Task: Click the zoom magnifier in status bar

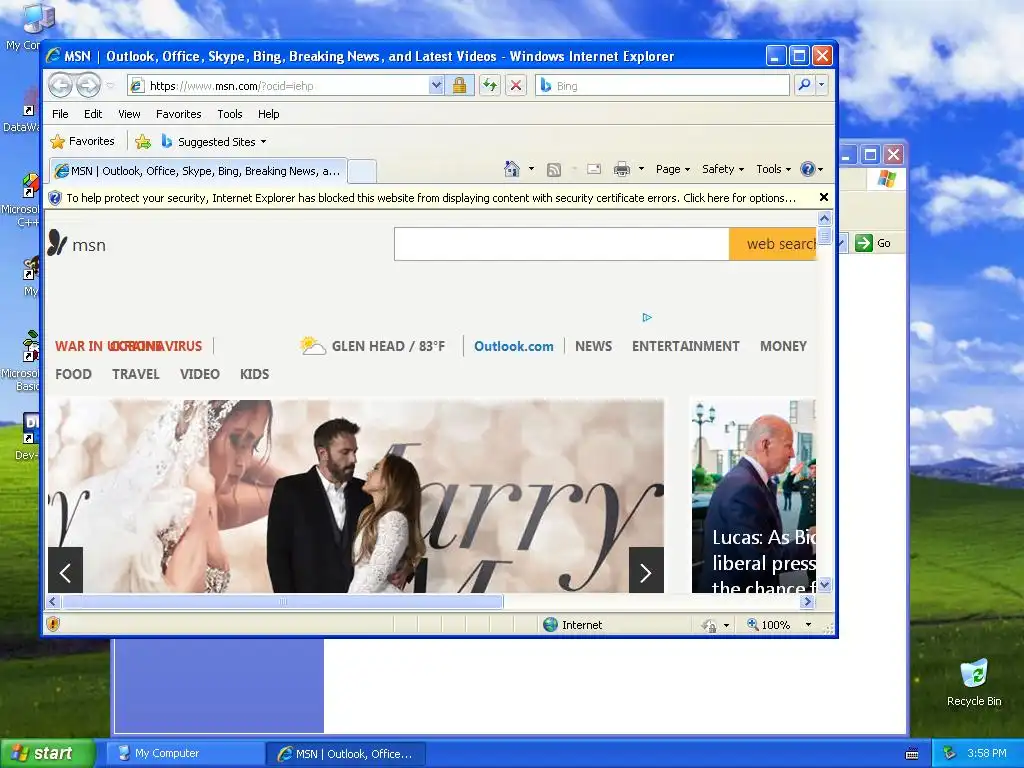Action: pos(753,624)
